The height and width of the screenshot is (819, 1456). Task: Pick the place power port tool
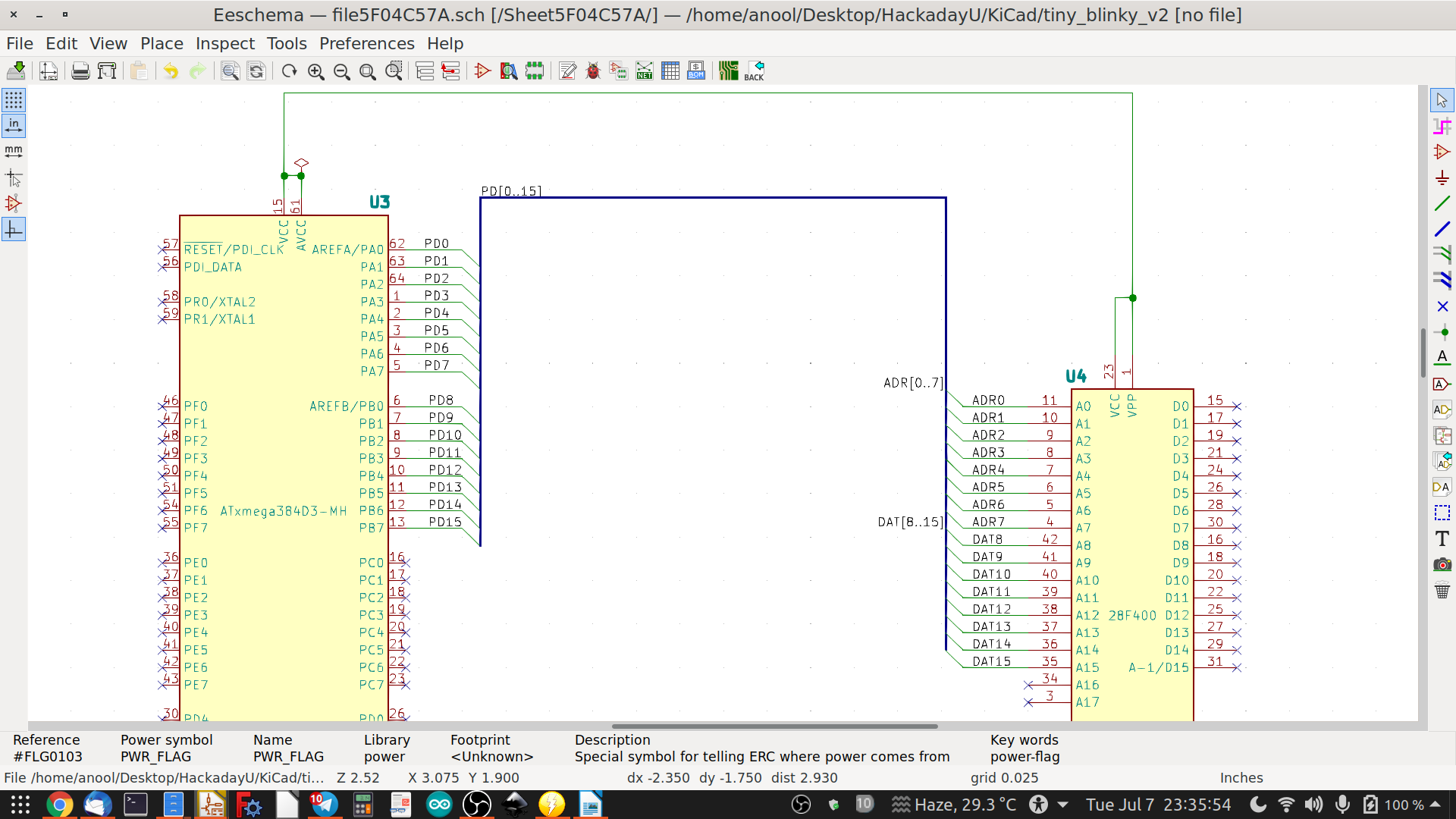(x=1442, y=178)
